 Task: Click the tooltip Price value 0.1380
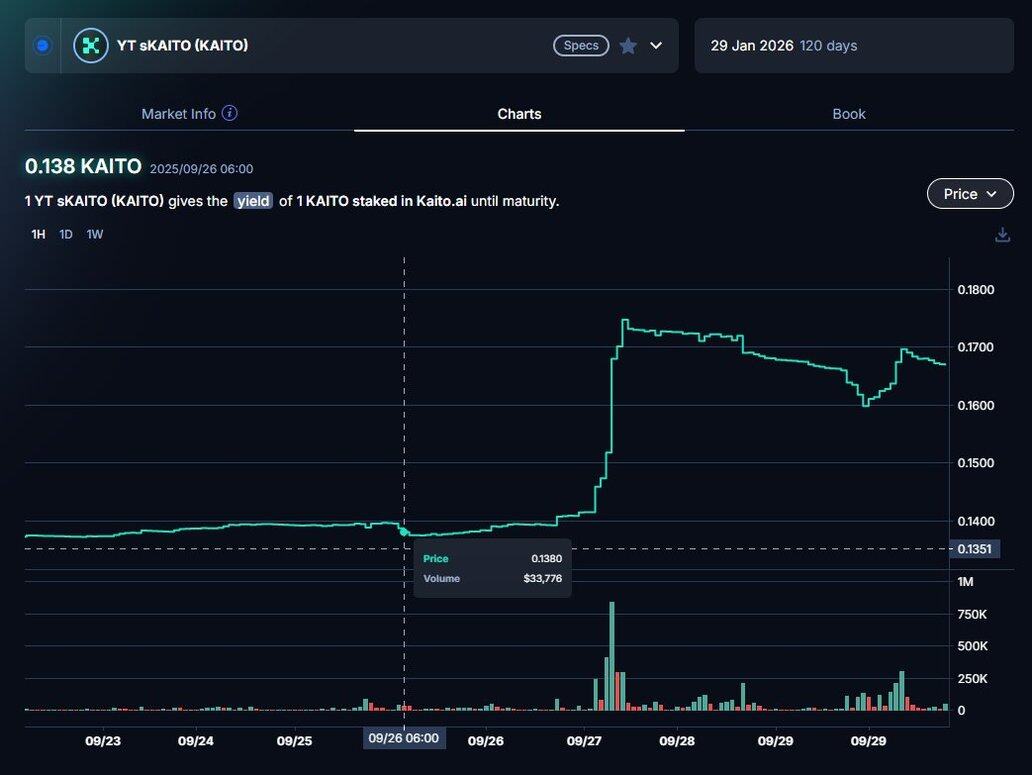[547, 559]
